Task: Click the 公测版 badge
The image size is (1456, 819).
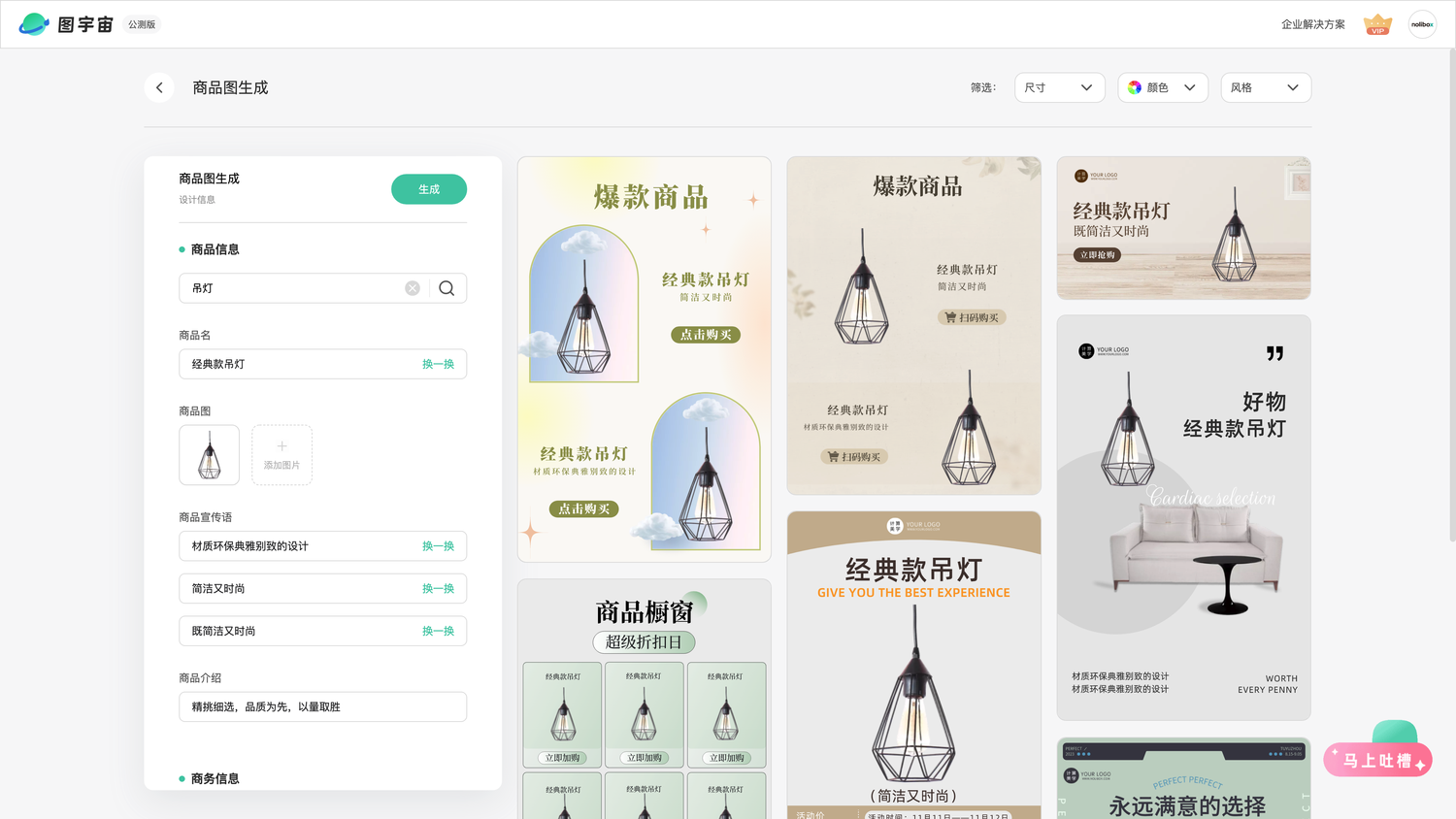Action: click(142, 24)
